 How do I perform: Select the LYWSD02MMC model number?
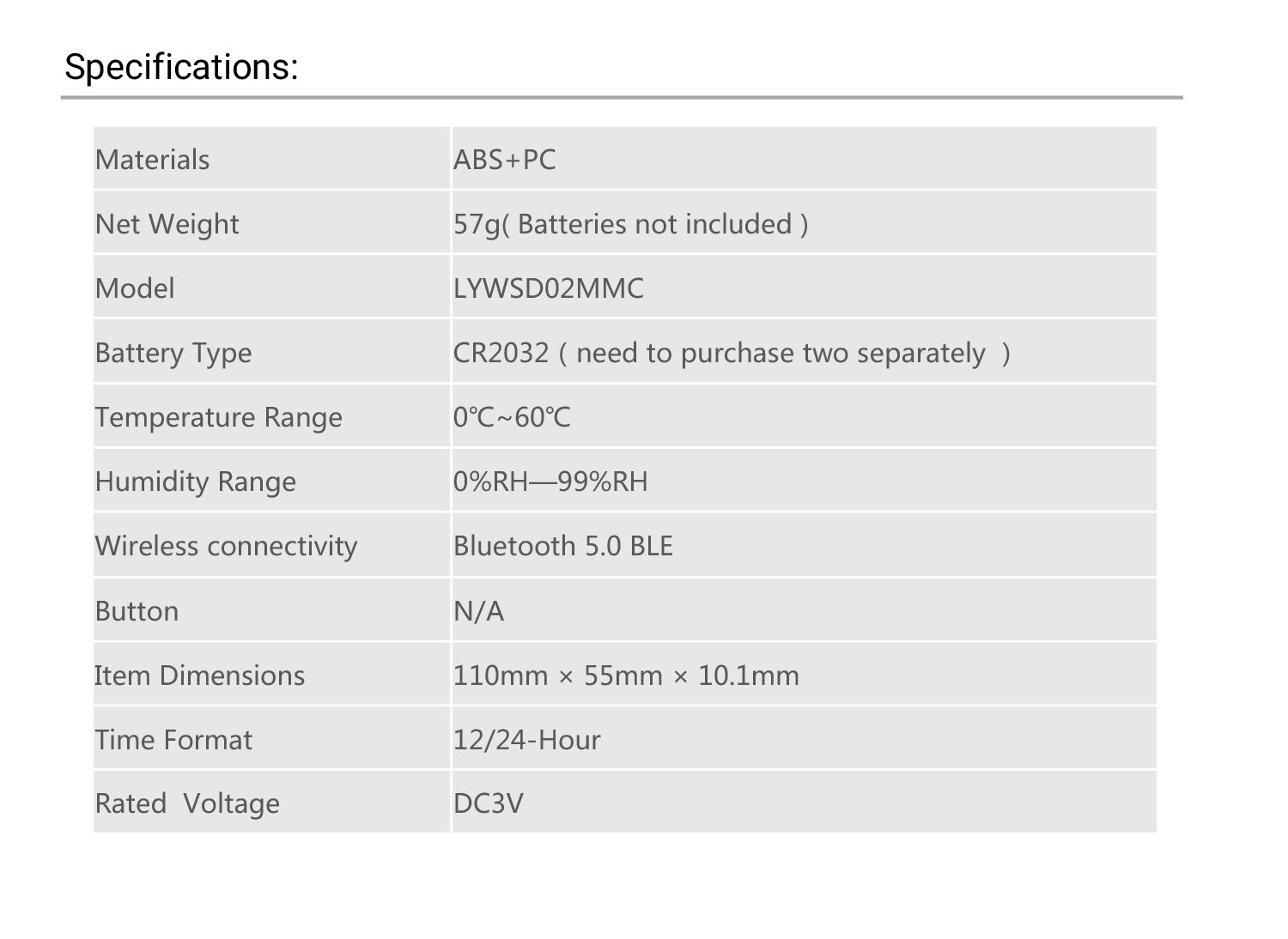click(549, 288)
